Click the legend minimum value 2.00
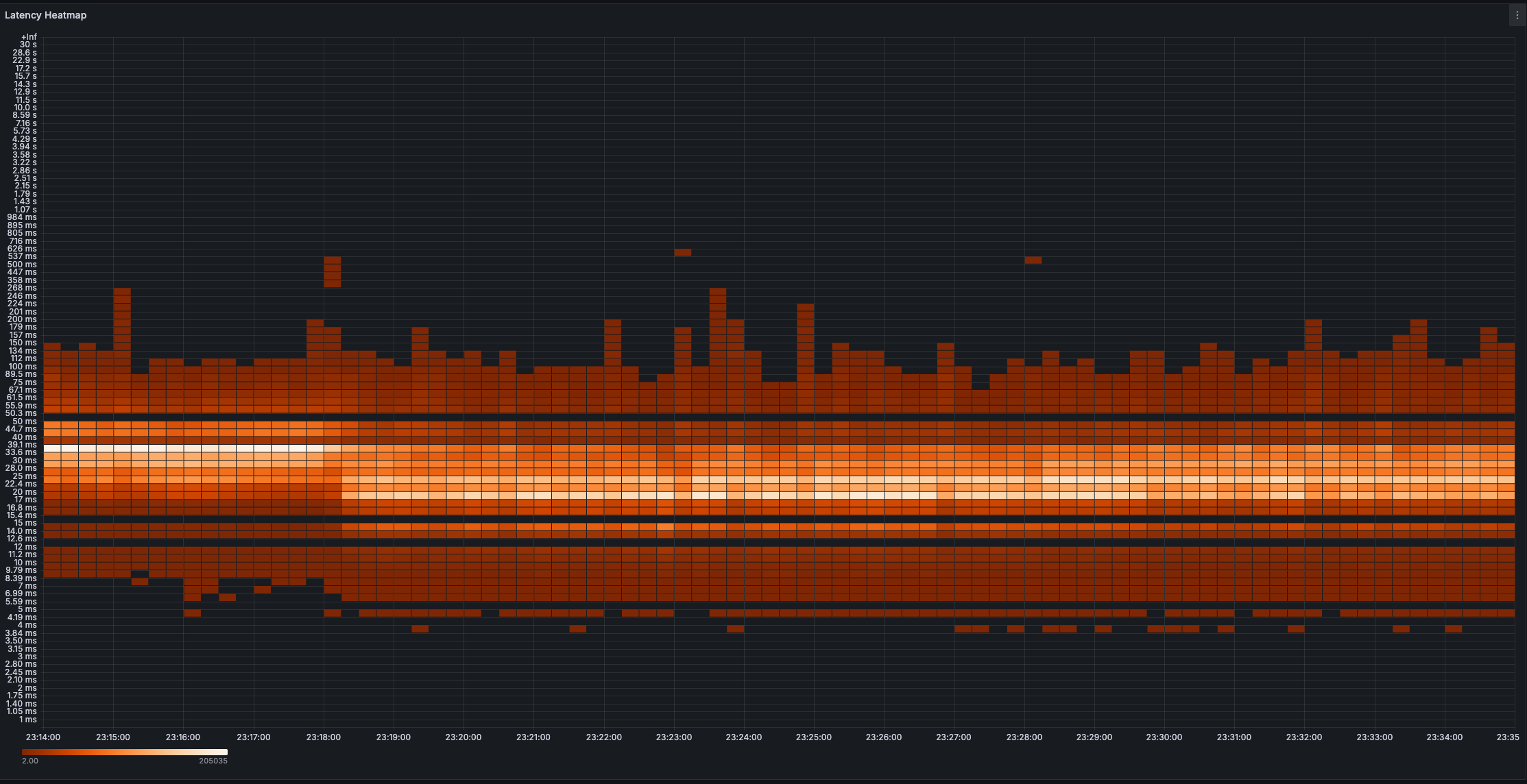Viewport: 1527px width, 784px height. coord(30,761)
